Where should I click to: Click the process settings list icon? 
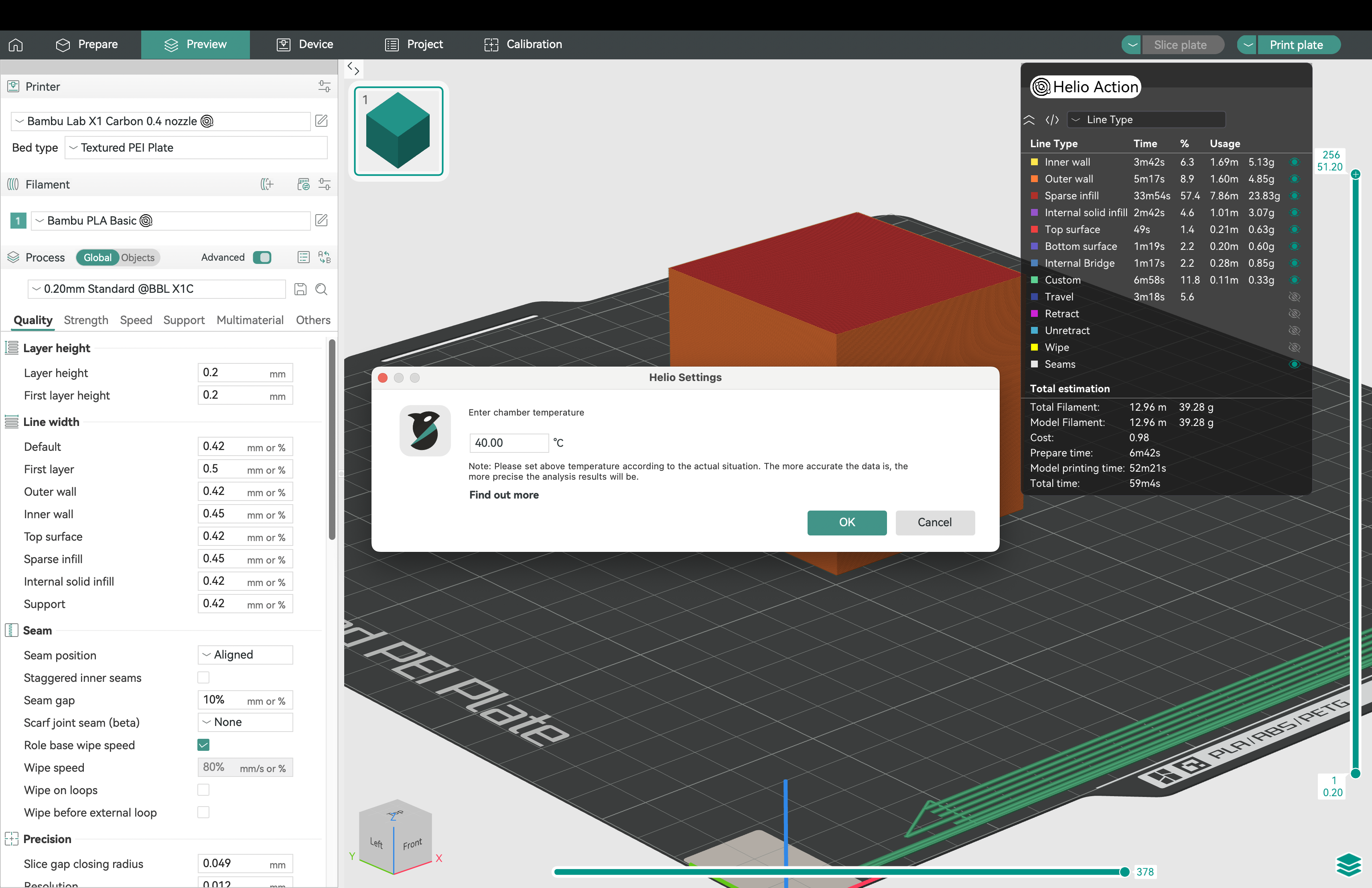click(303, 257)
